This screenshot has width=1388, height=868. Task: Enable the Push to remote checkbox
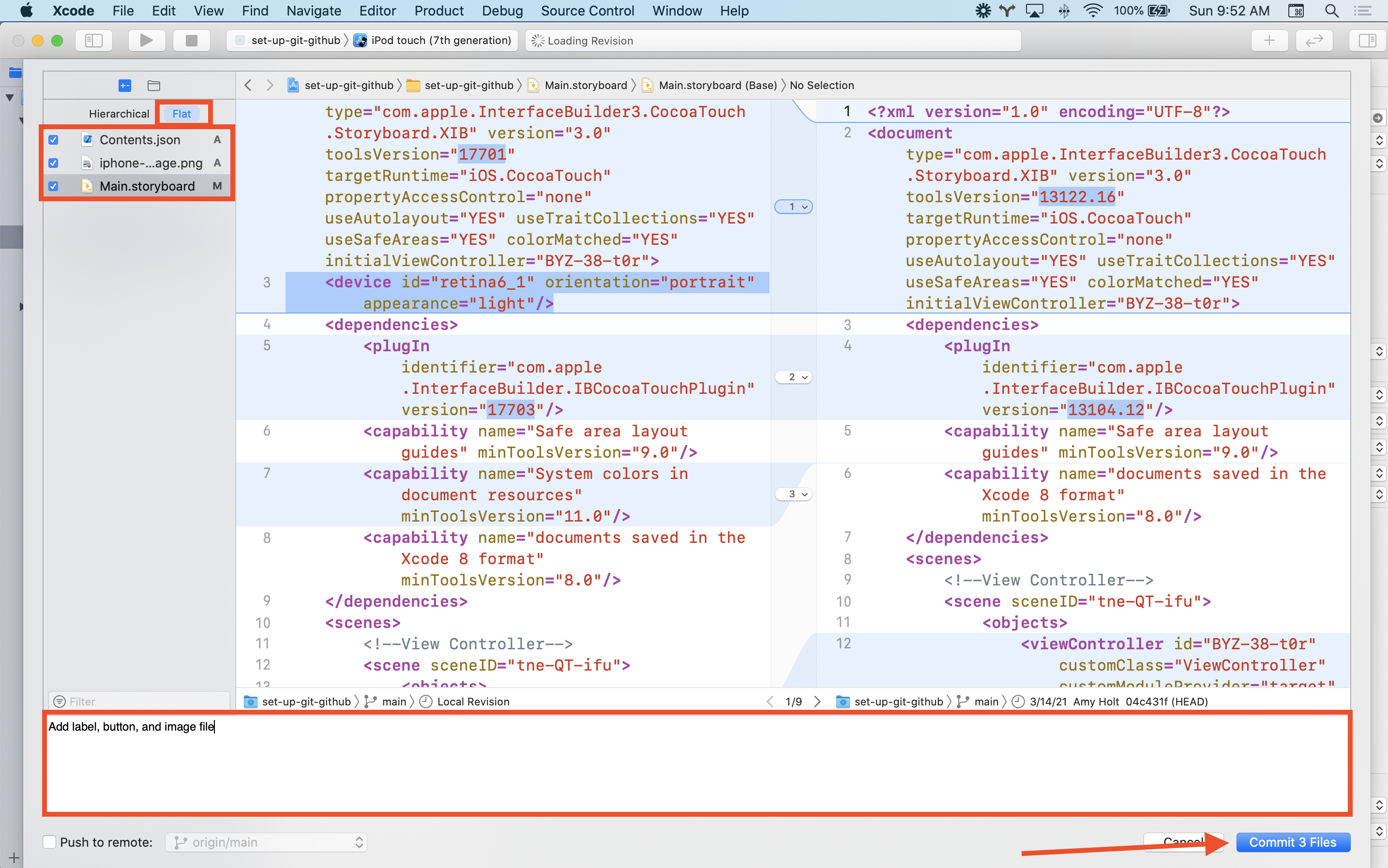(49, 842)
